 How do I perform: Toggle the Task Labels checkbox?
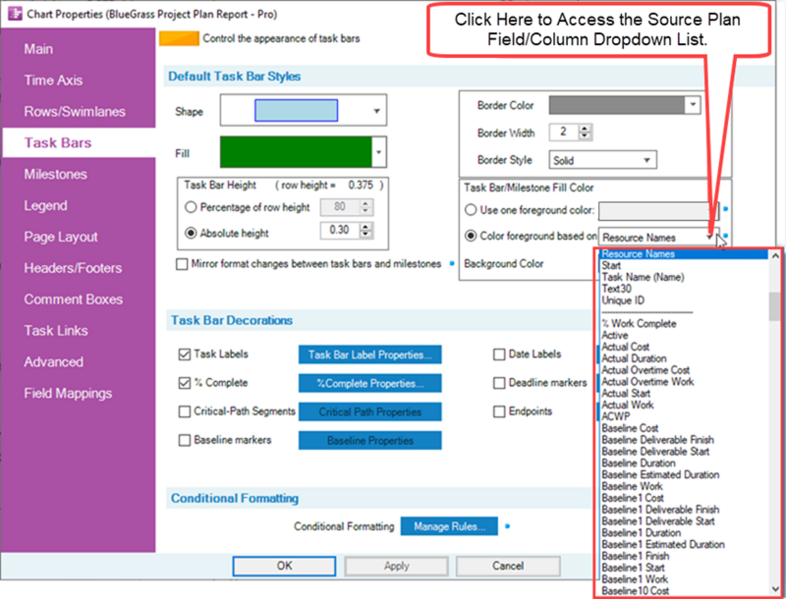(184, 354)
